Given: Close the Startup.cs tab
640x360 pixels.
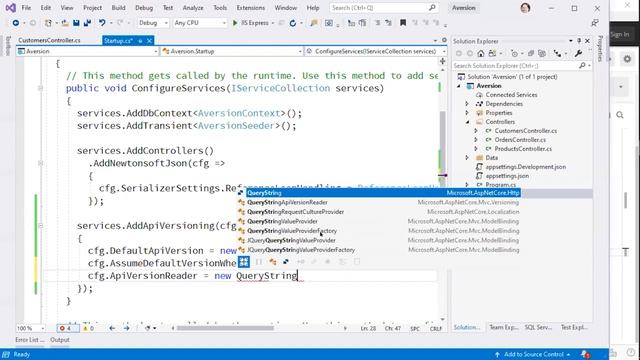Looking at the screenshot, I should [x=149, y=40].
